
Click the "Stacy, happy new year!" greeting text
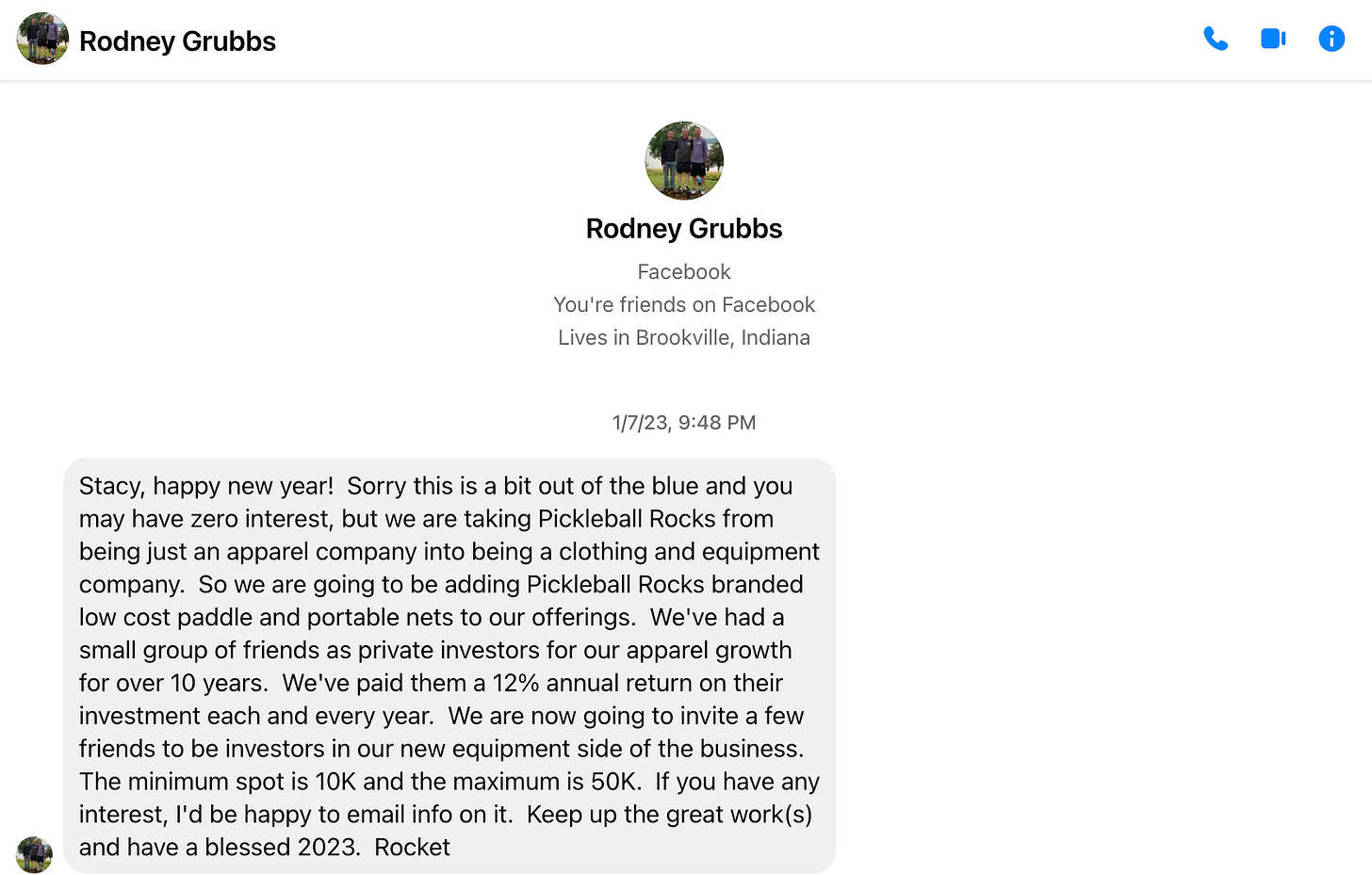(206, 486)
